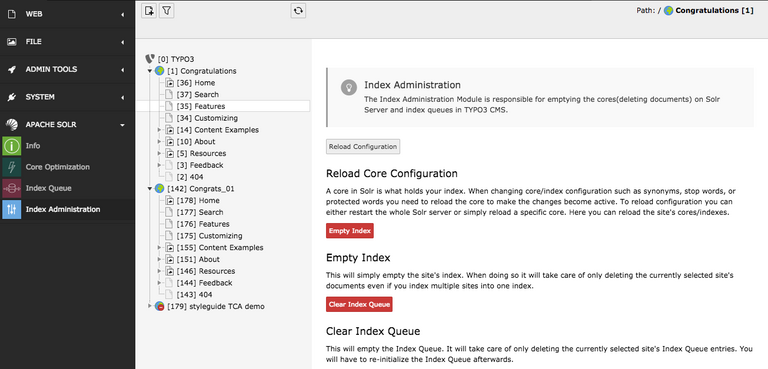
Task: Click the ADMIN TOOLS rocket icon
Action: 12,70
